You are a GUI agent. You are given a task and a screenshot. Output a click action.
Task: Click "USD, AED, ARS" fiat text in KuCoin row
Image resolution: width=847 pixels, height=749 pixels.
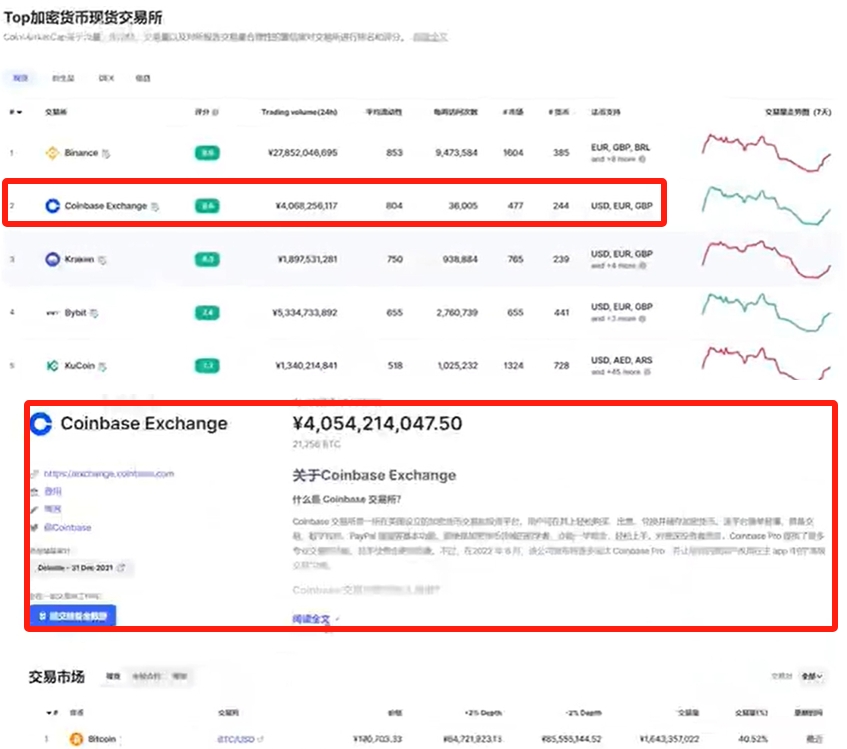[622, 360]
